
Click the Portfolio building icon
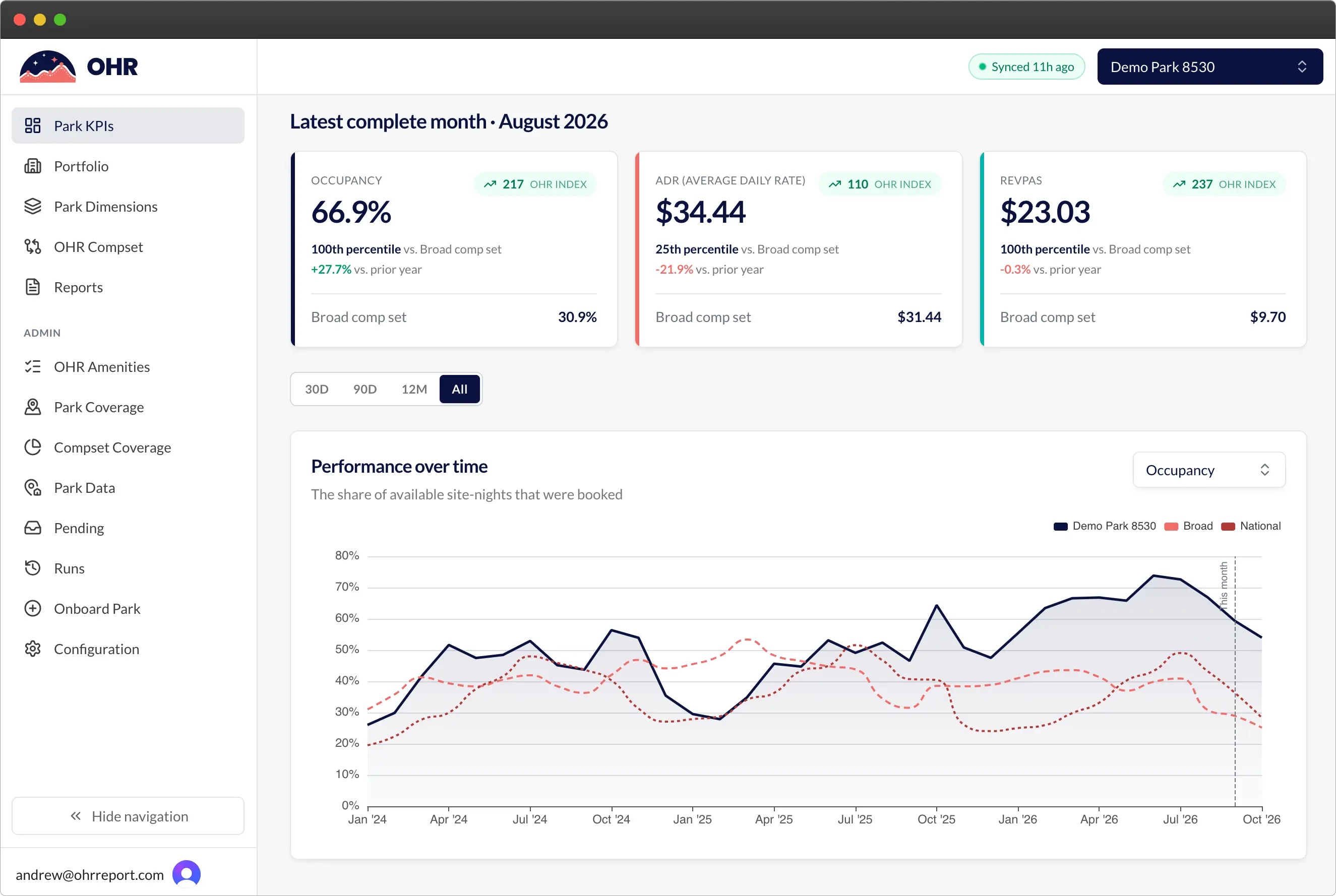33,166
